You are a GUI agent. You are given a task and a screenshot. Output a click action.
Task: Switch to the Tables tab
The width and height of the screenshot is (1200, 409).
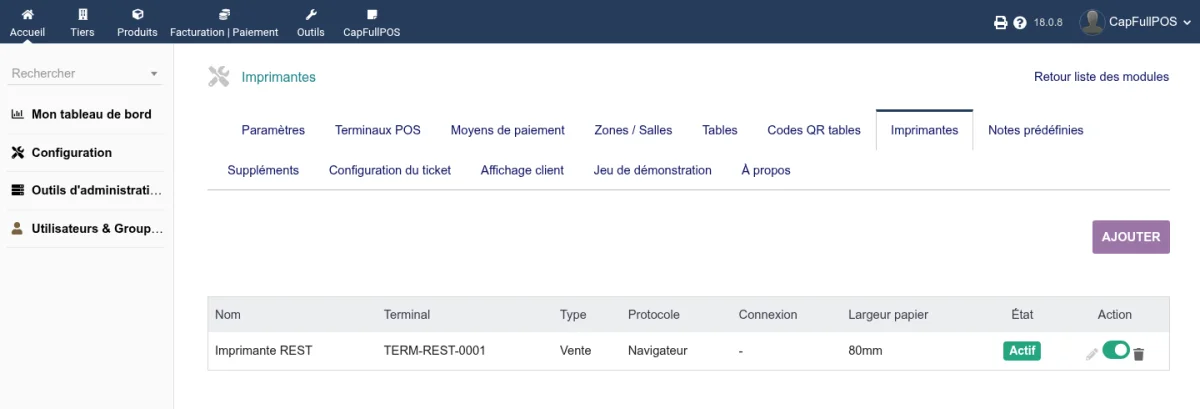coord(720,130)
